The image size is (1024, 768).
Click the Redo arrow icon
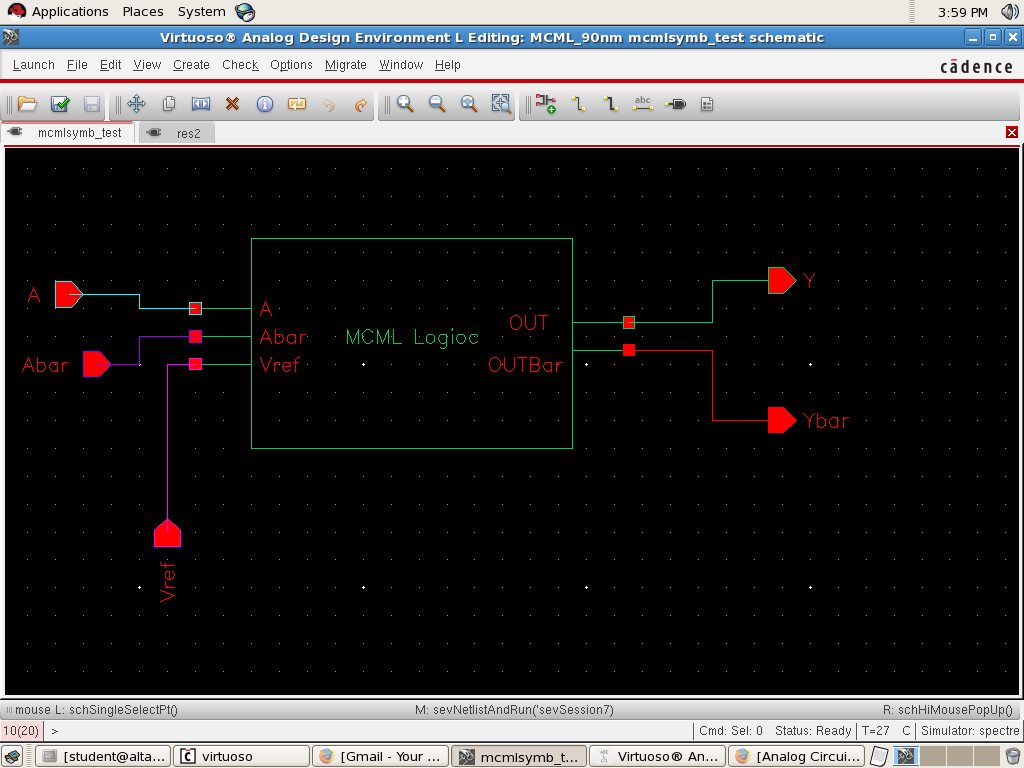[360, 104]
